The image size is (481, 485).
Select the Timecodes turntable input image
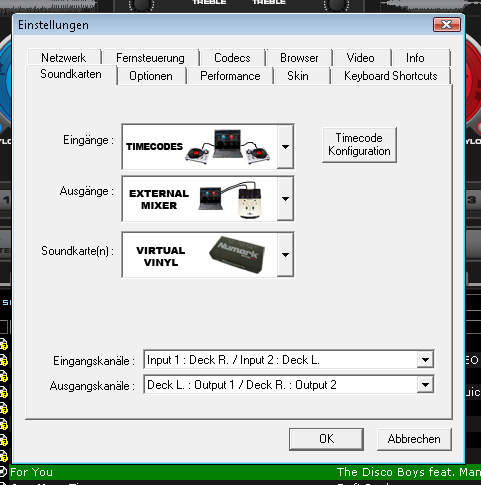(x=200, y=147)
